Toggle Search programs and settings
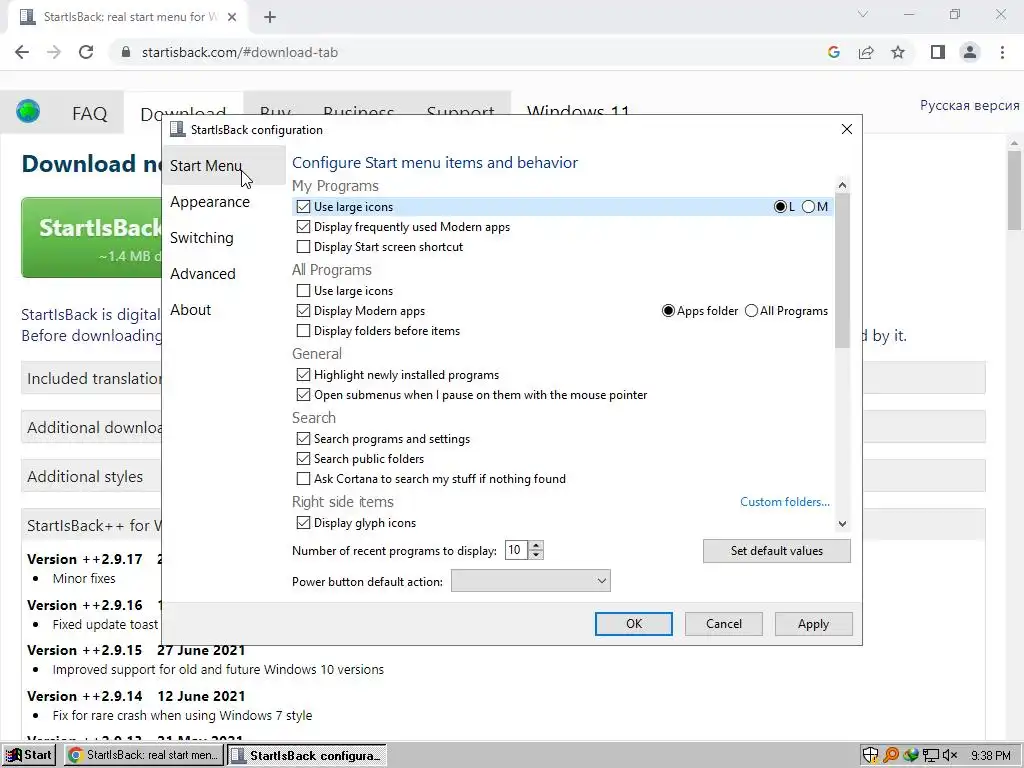This screenshot has height=768, width=1024. click(x=303, y=439)
